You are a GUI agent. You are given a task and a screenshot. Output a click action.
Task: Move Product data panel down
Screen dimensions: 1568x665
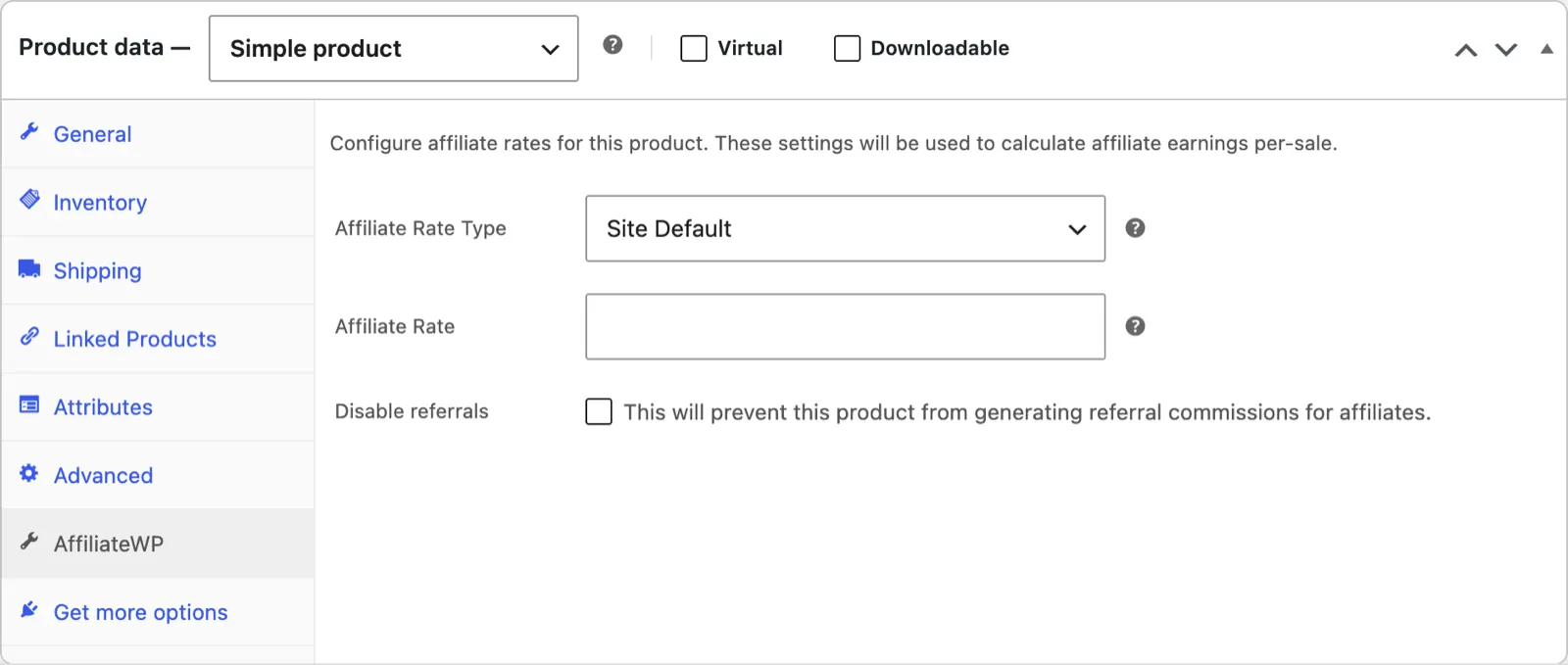pos(1506,50)
